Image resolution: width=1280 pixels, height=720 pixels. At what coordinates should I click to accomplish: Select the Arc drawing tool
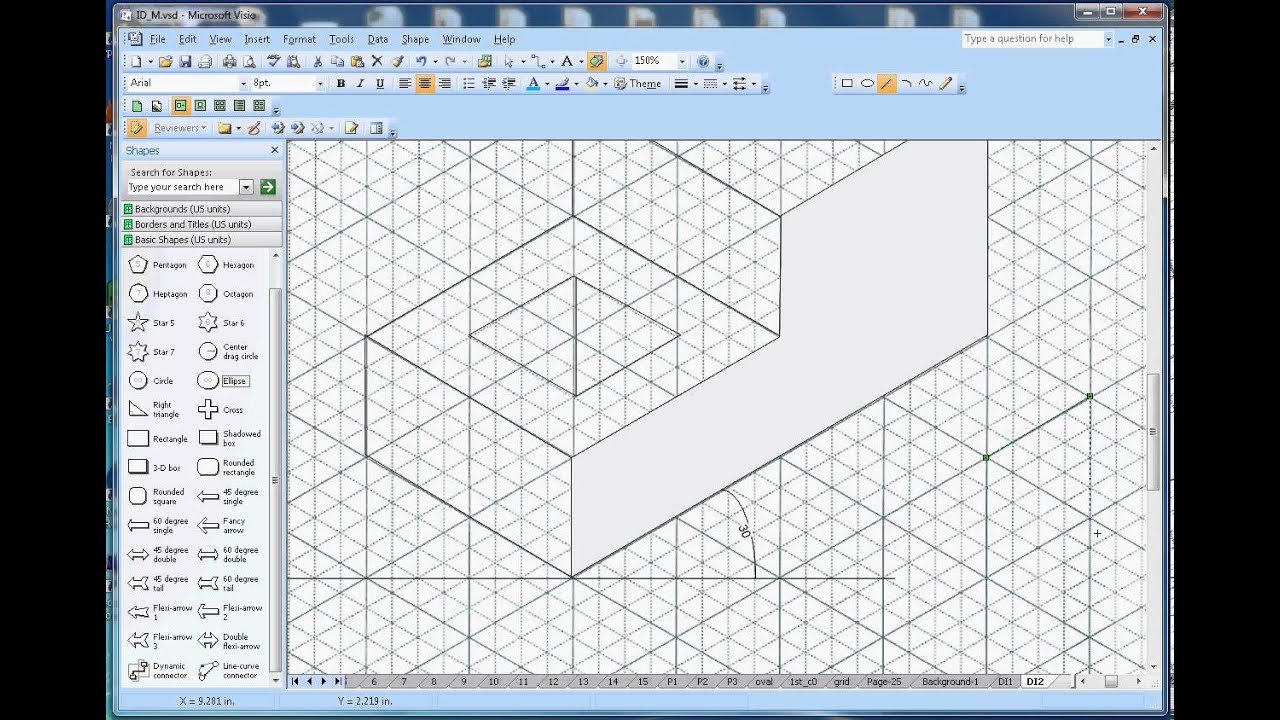pos(906,84)
